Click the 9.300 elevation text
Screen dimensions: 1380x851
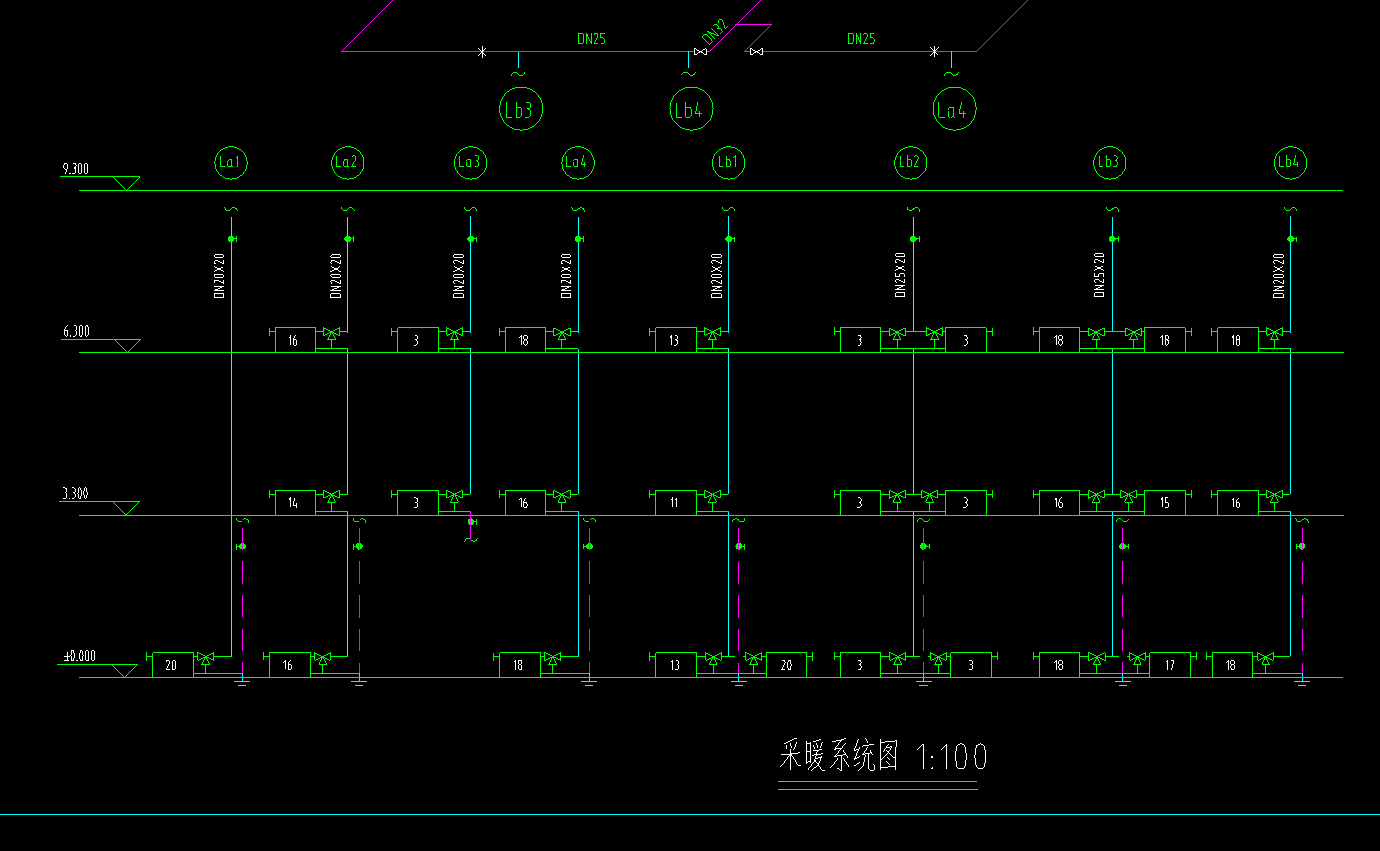(75, 169)
